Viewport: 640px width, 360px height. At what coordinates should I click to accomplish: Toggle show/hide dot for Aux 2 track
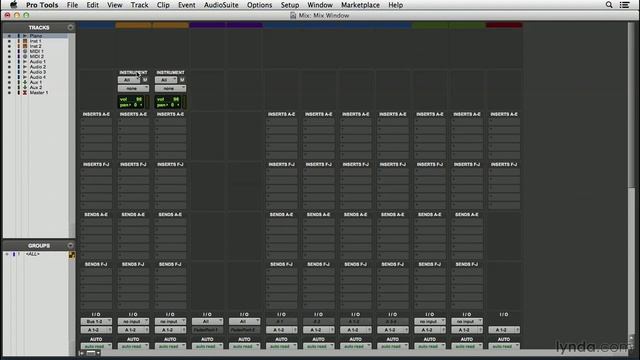click(9, 87)
